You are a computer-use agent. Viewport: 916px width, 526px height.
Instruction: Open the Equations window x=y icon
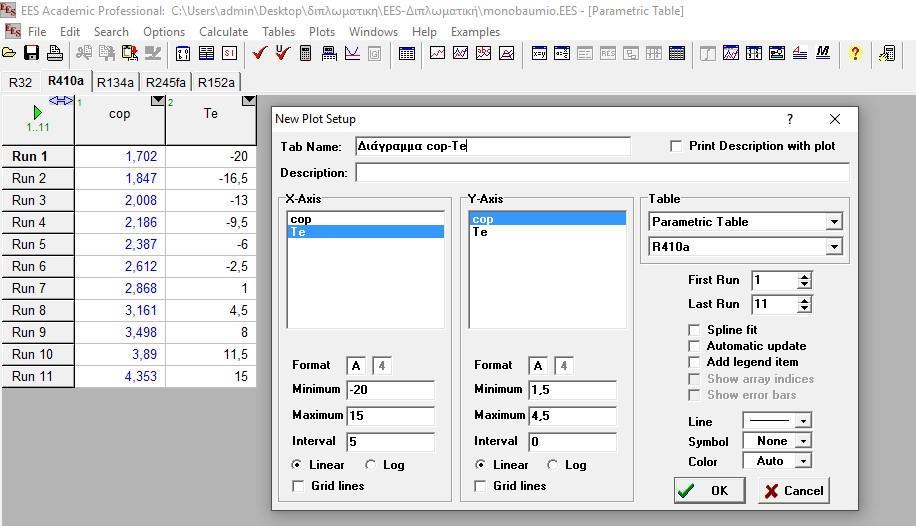[539, 54]
